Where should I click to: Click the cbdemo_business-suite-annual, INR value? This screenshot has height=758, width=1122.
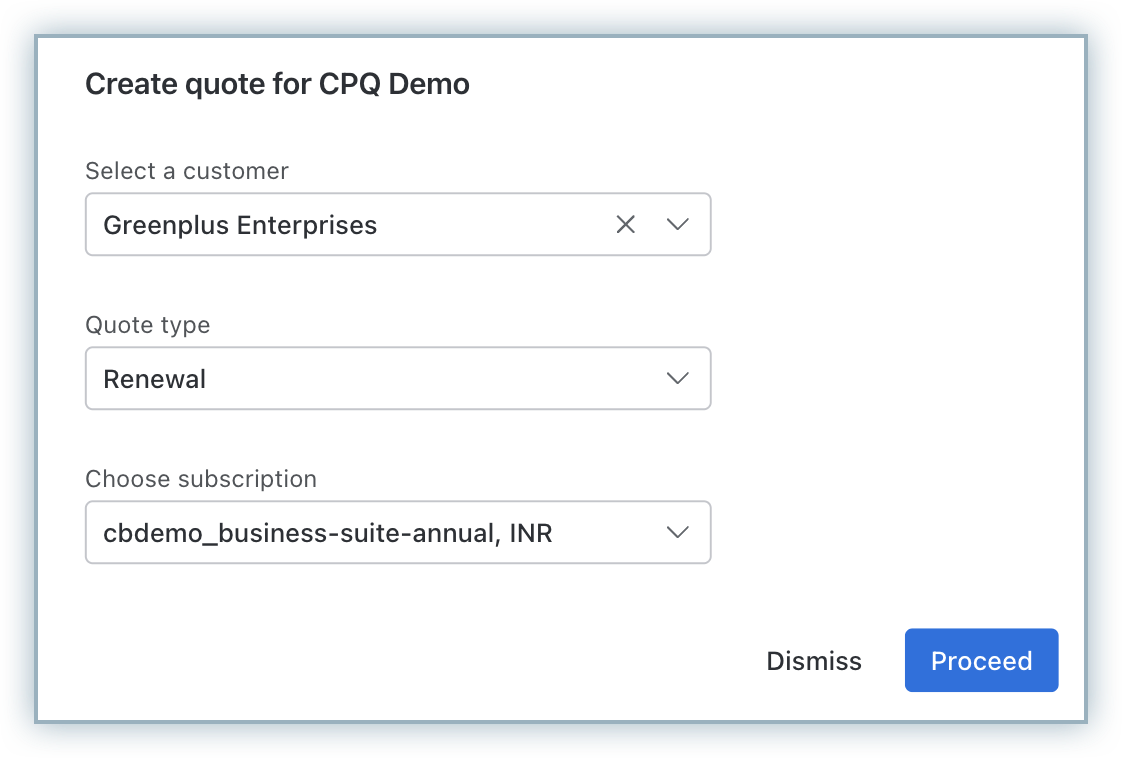pos(327,533)
